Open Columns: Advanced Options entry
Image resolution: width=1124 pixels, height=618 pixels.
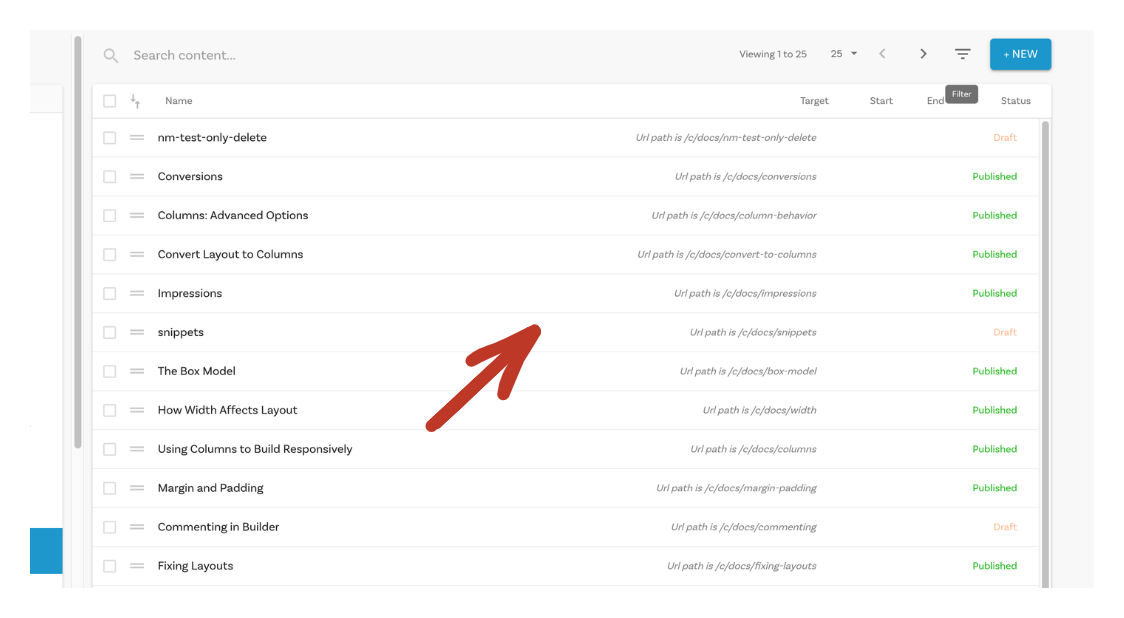(233, 216)
